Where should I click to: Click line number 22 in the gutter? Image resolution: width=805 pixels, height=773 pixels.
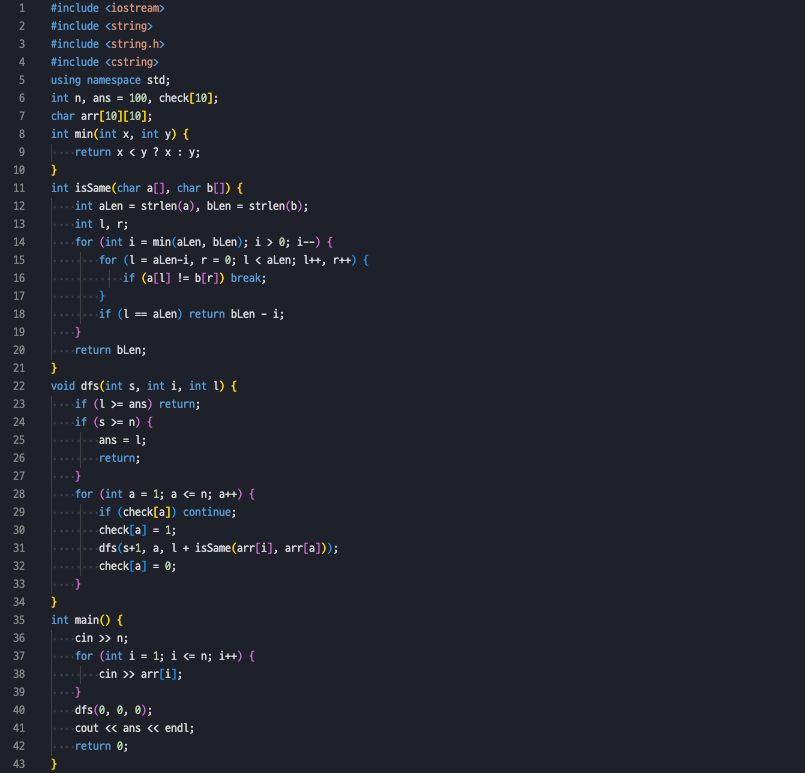(18, 386)
